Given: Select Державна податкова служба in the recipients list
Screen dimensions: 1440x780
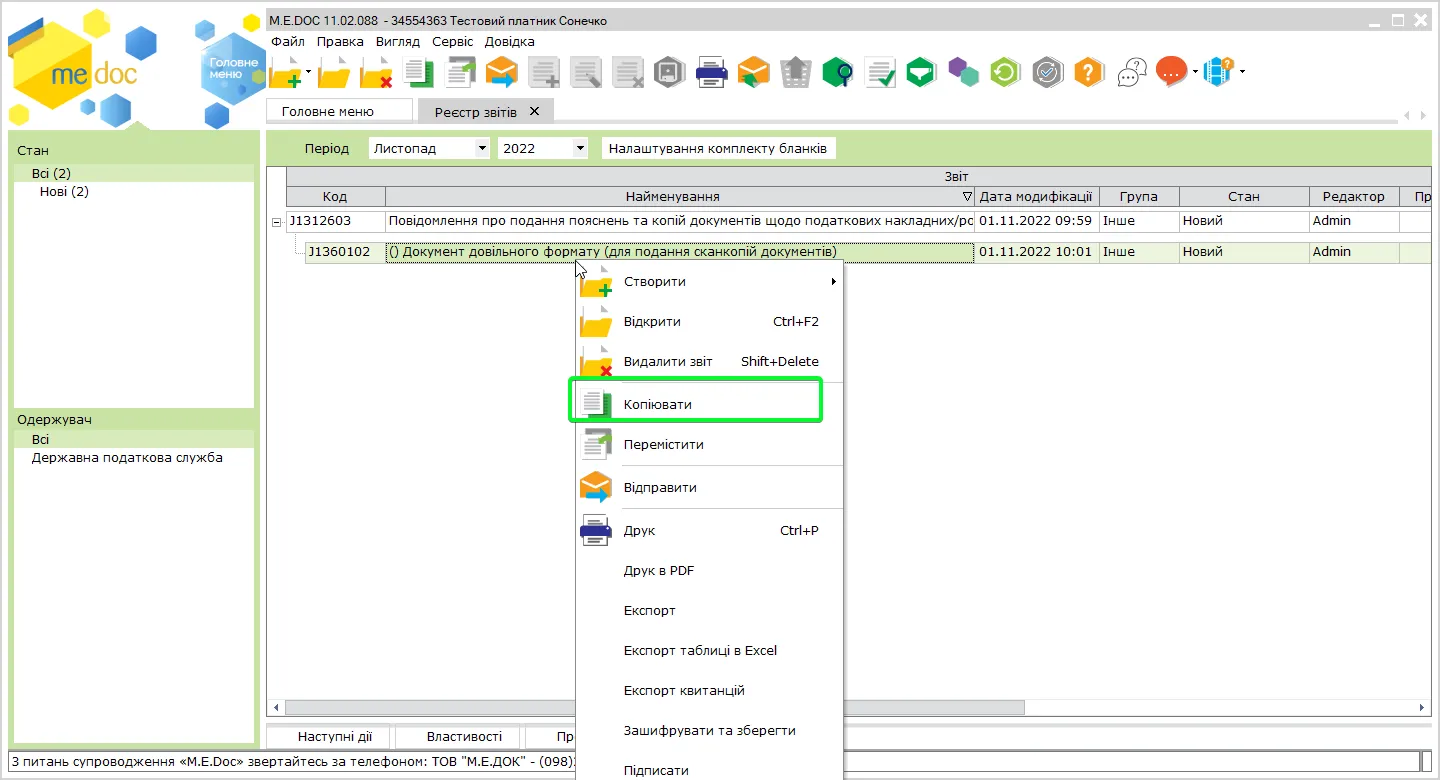Looking at the screenshot, I should 127,458.
